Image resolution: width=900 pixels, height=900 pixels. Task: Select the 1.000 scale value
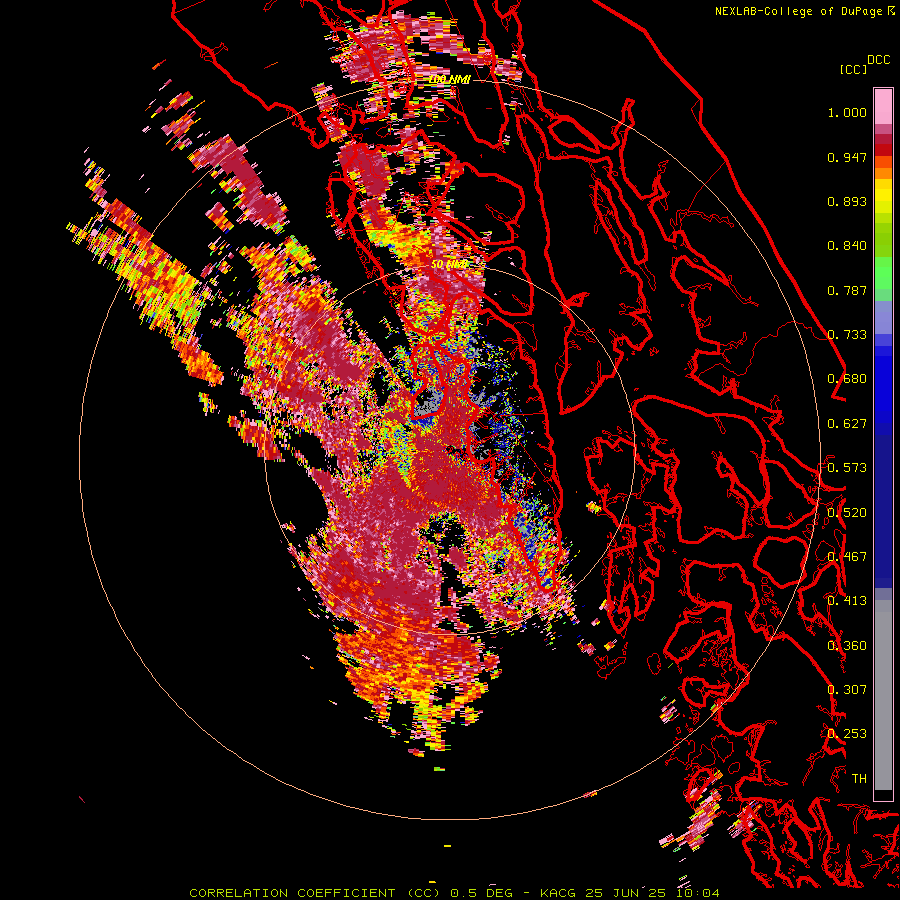click(x=847, y=112)
